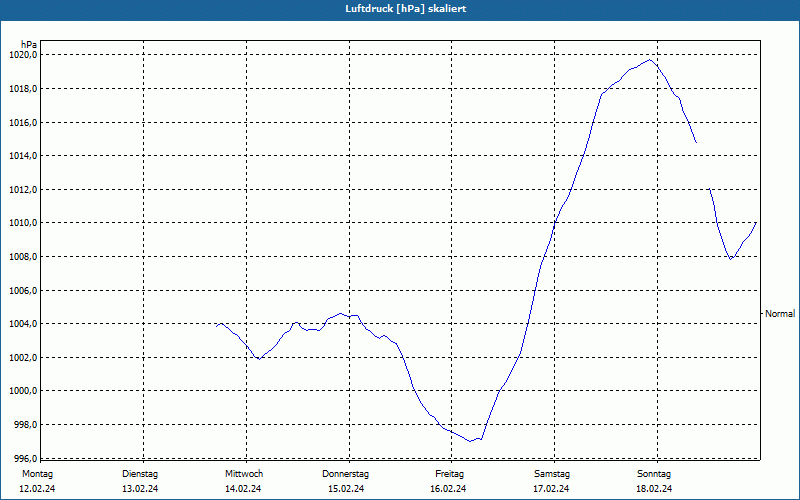Select the 'Dienstag' day label
This screenshot has width=800, height=500.
[x=140, y=474]
